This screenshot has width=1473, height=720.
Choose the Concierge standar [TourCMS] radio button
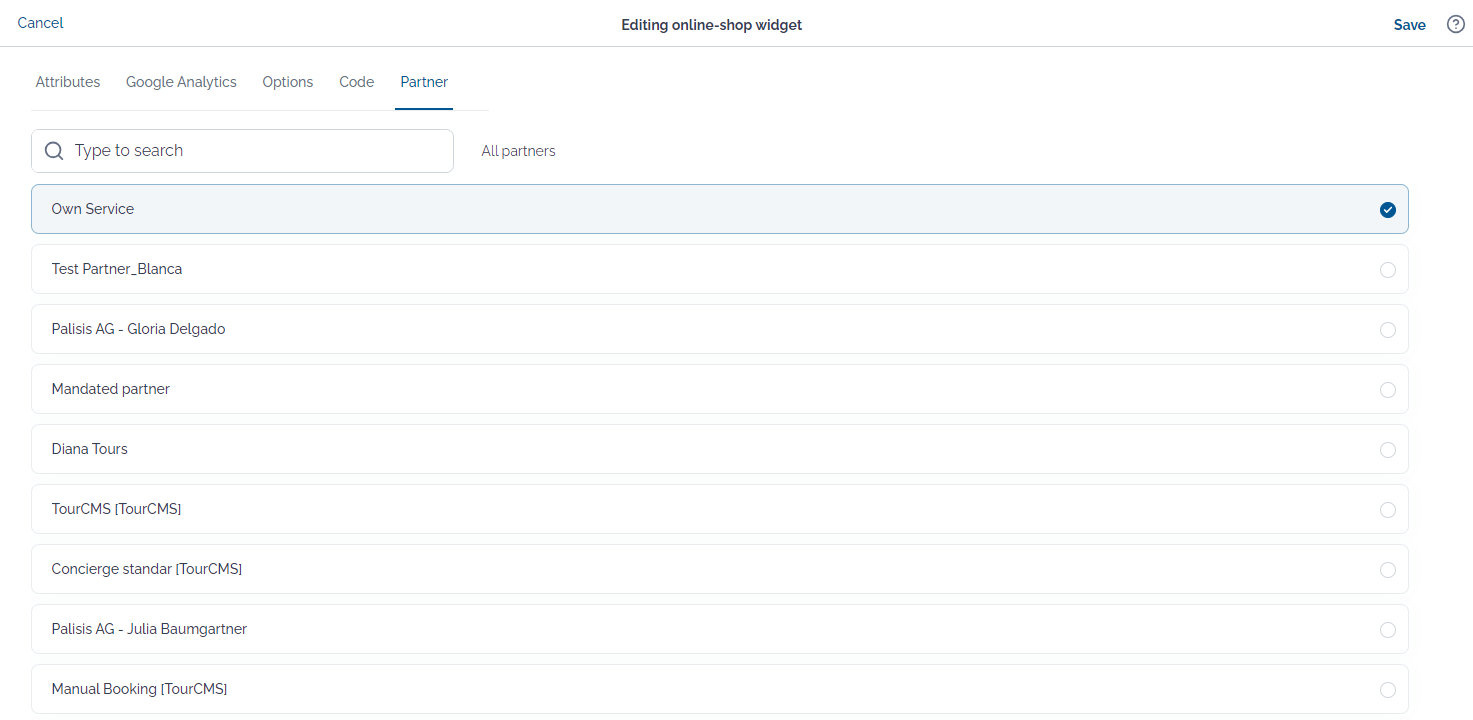pyautogui.click(x=1387, y=569)
